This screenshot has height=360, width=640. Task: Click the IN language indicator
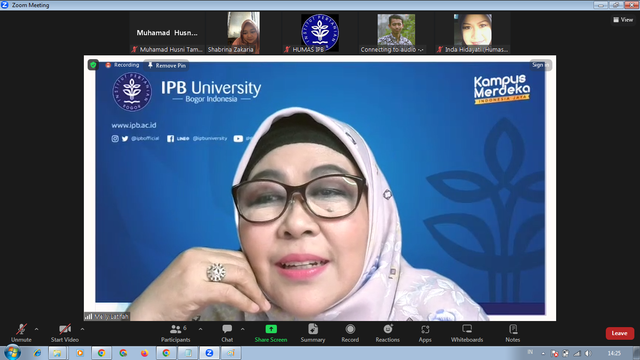point(530,352)
